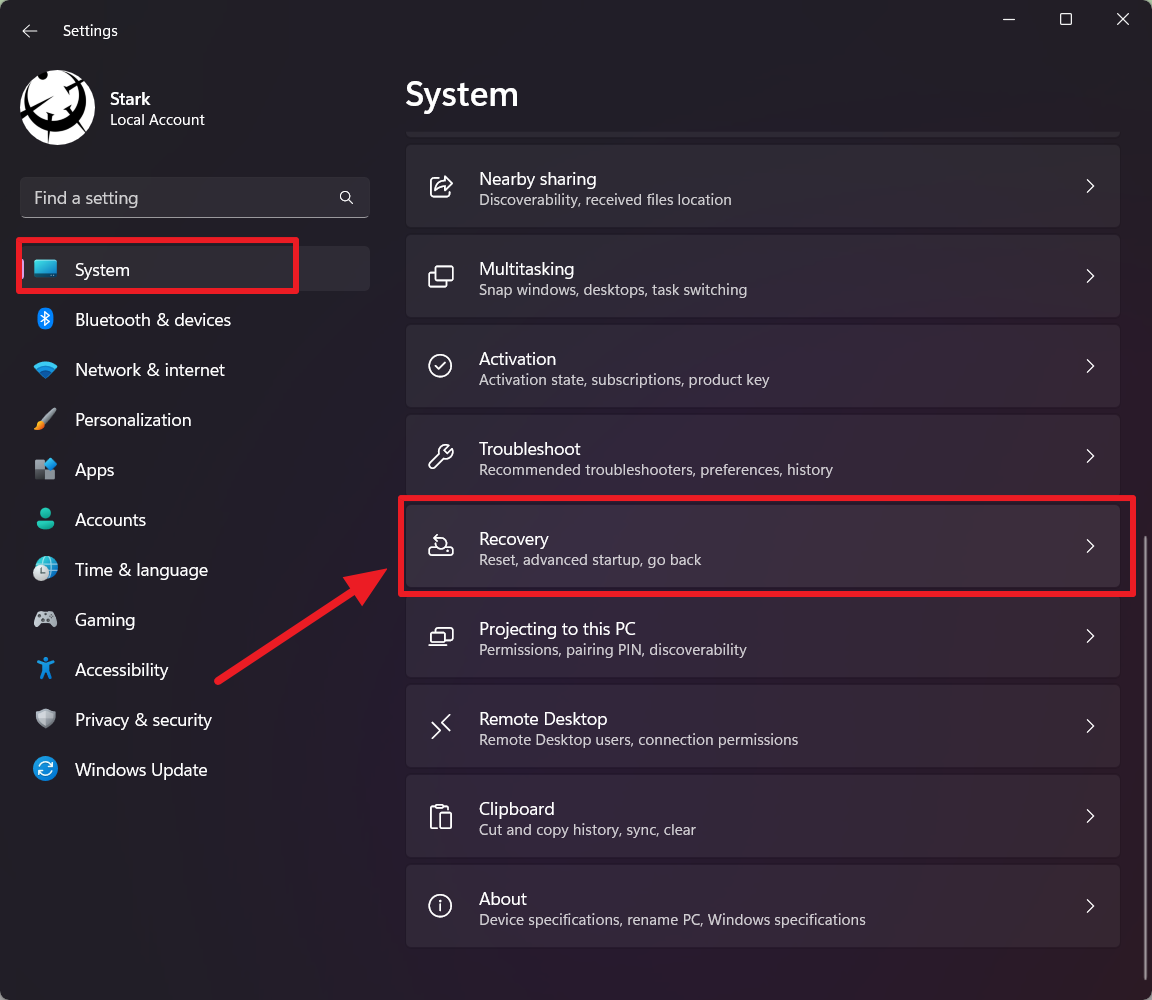1152x1000 pixels.
Task: Click the Time & language label
Action: [x=142, y=570]
